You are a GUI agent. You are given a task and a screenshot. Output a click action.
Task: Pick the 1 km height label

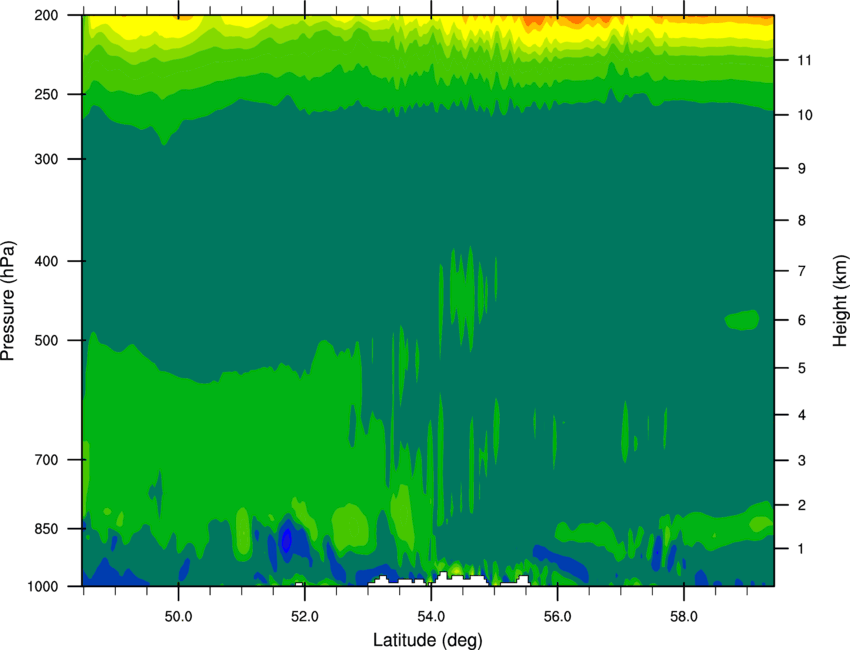tap(802, 549)
